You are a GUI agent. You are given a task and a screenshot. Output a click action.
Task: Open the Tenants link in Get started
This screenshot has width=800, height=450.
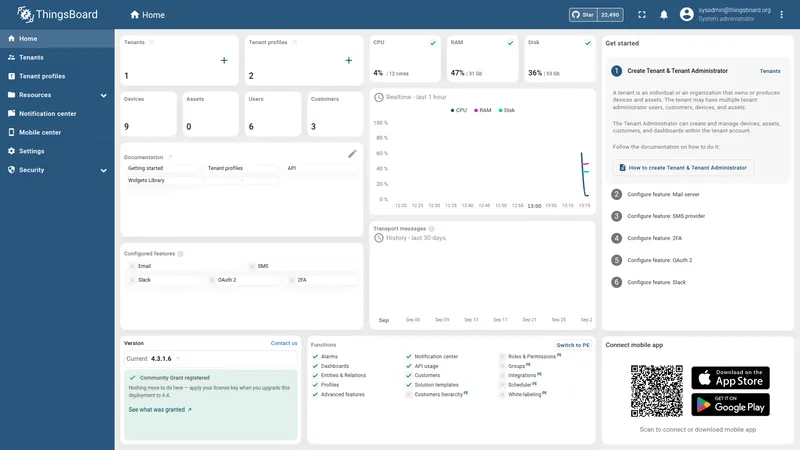pyautogui.click(x=770, y=71)
